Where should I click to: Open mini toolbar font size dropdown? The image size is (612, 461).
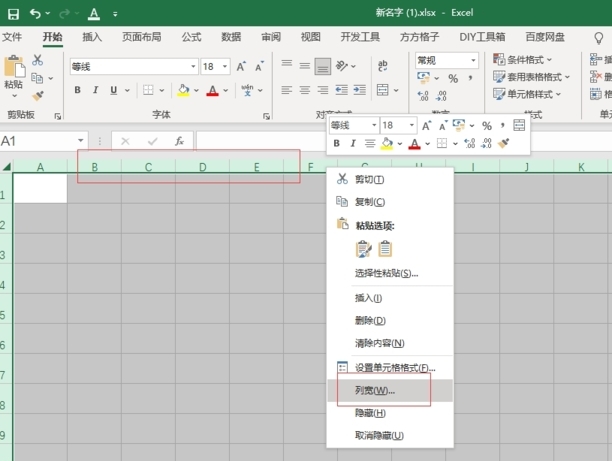click(411, 125)
